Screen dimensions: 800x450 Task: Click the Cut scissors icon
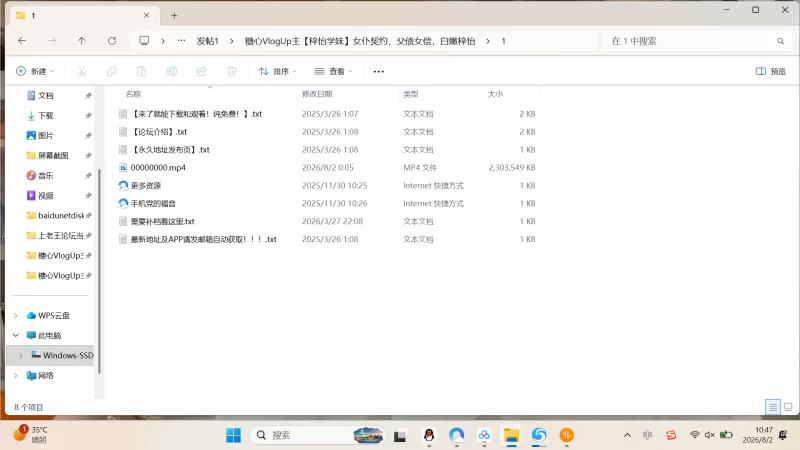coord(82,71)
